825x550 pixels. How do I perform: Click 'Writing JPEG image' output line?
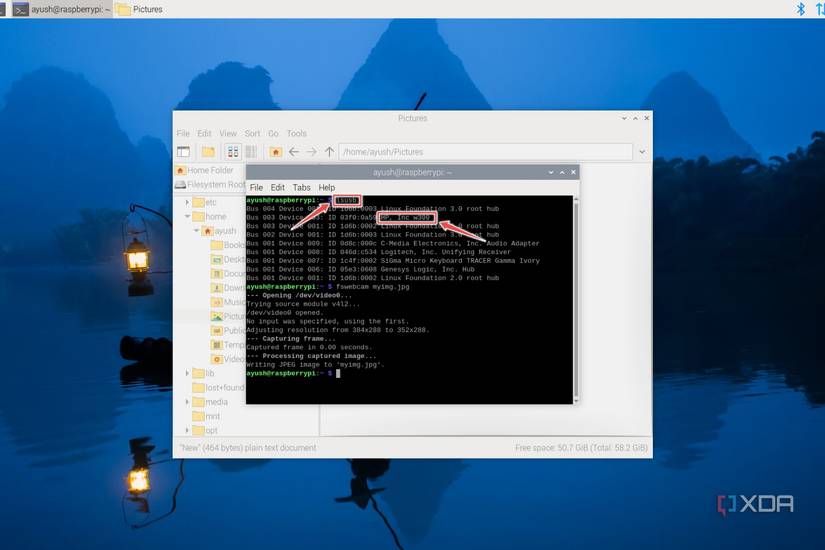coord(315,364)
